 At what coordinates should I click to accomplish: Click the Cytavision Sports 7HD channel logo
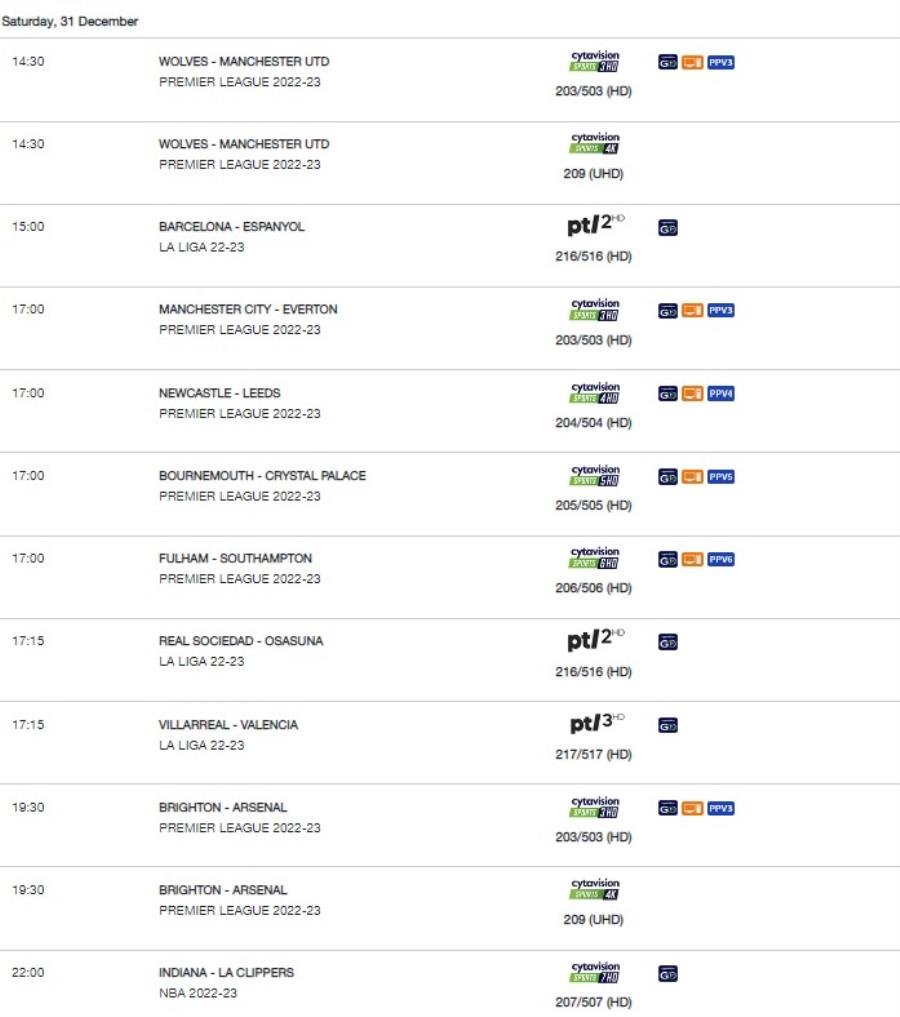click(594, 973)
